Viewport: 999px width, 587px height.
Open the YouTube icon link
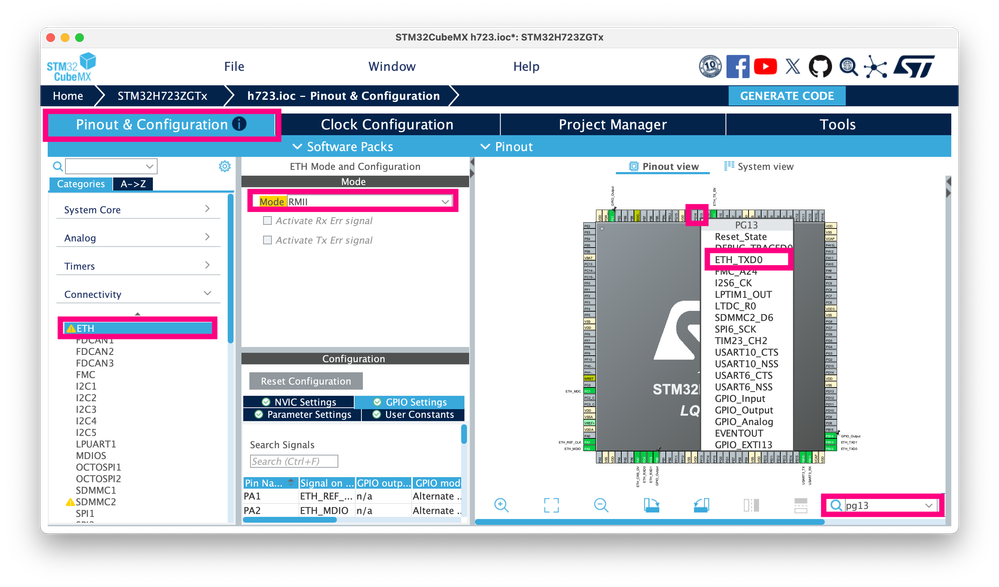point(765,66)
